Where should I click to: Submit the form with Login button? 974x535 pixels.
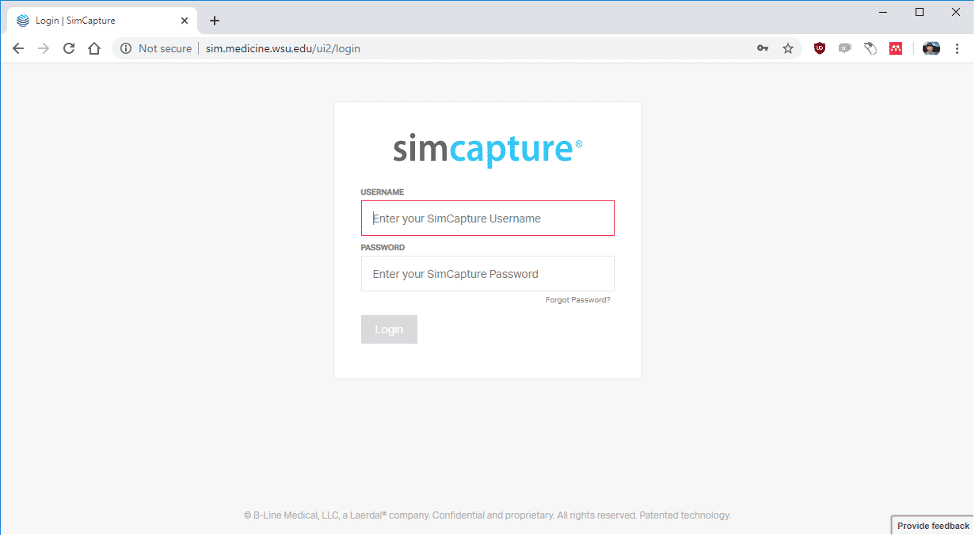tap(389, 329)
